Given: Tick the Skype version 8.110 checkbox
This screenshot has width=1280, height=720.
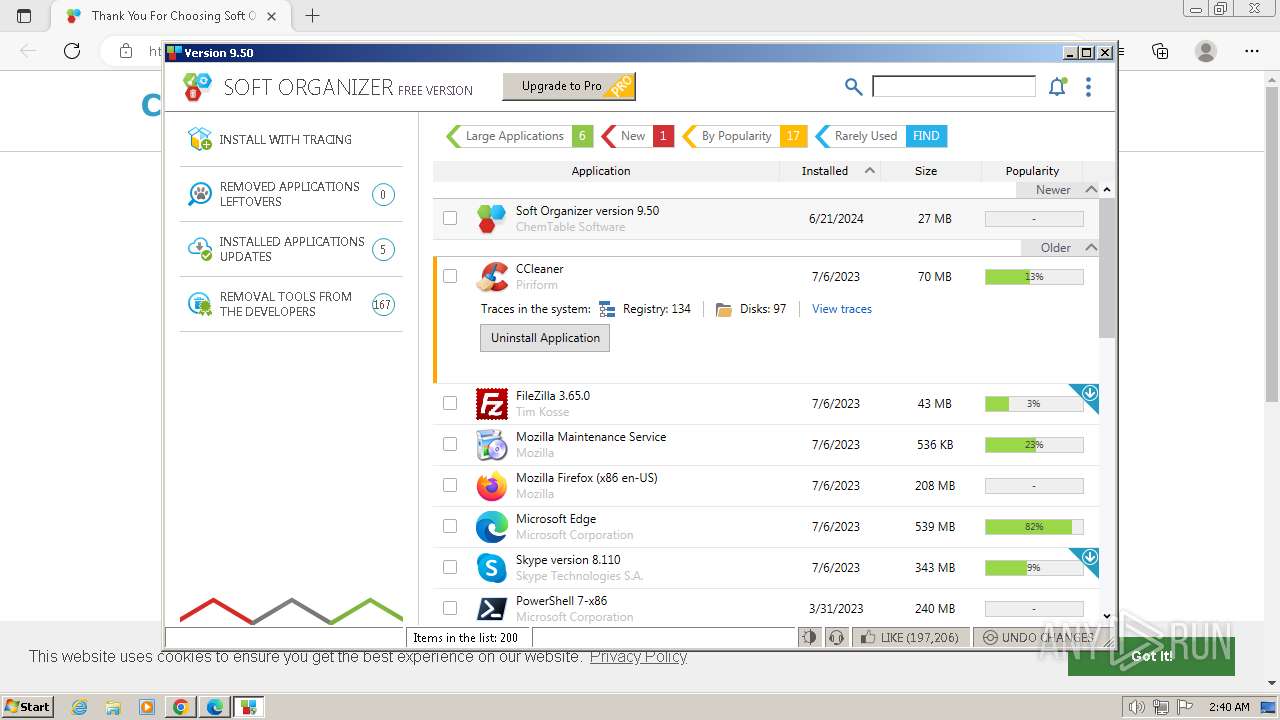Looking at the screenshot, I should 450,567.
